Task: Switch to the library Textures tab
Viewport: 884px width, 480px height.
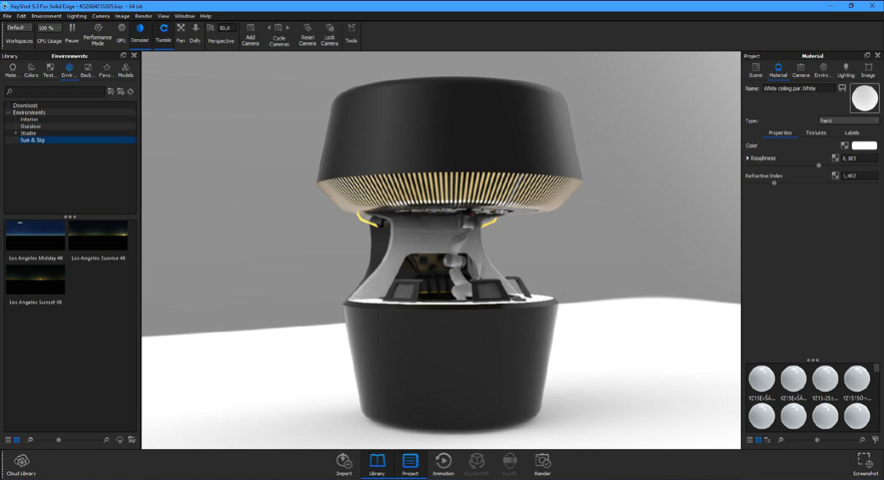Action: pos(50,71)
